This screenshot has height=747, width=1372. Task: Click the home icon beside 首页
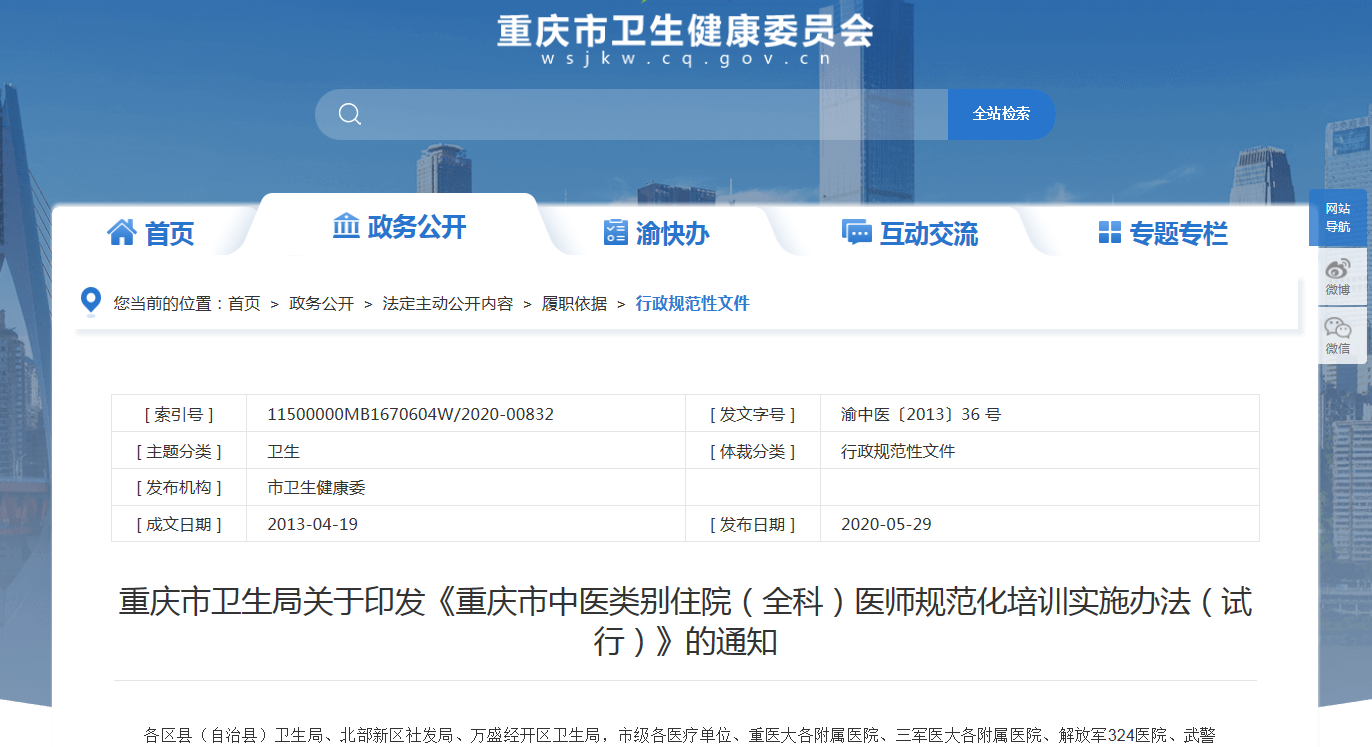tap(121, 230)
